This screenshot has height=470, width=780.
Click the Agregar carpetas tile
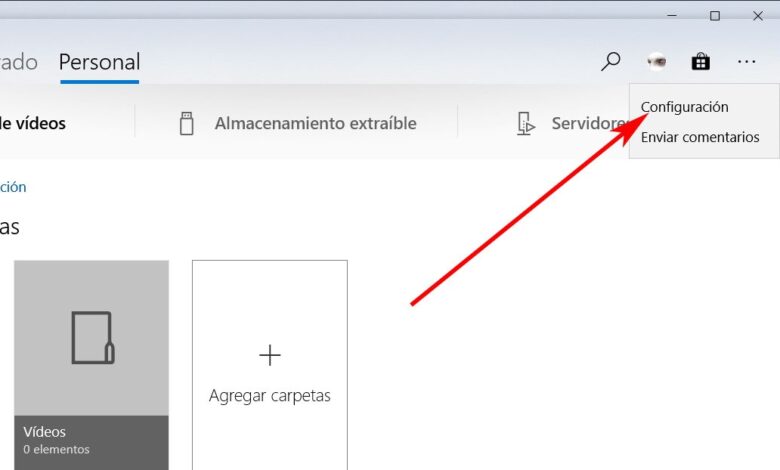(270, 365)
